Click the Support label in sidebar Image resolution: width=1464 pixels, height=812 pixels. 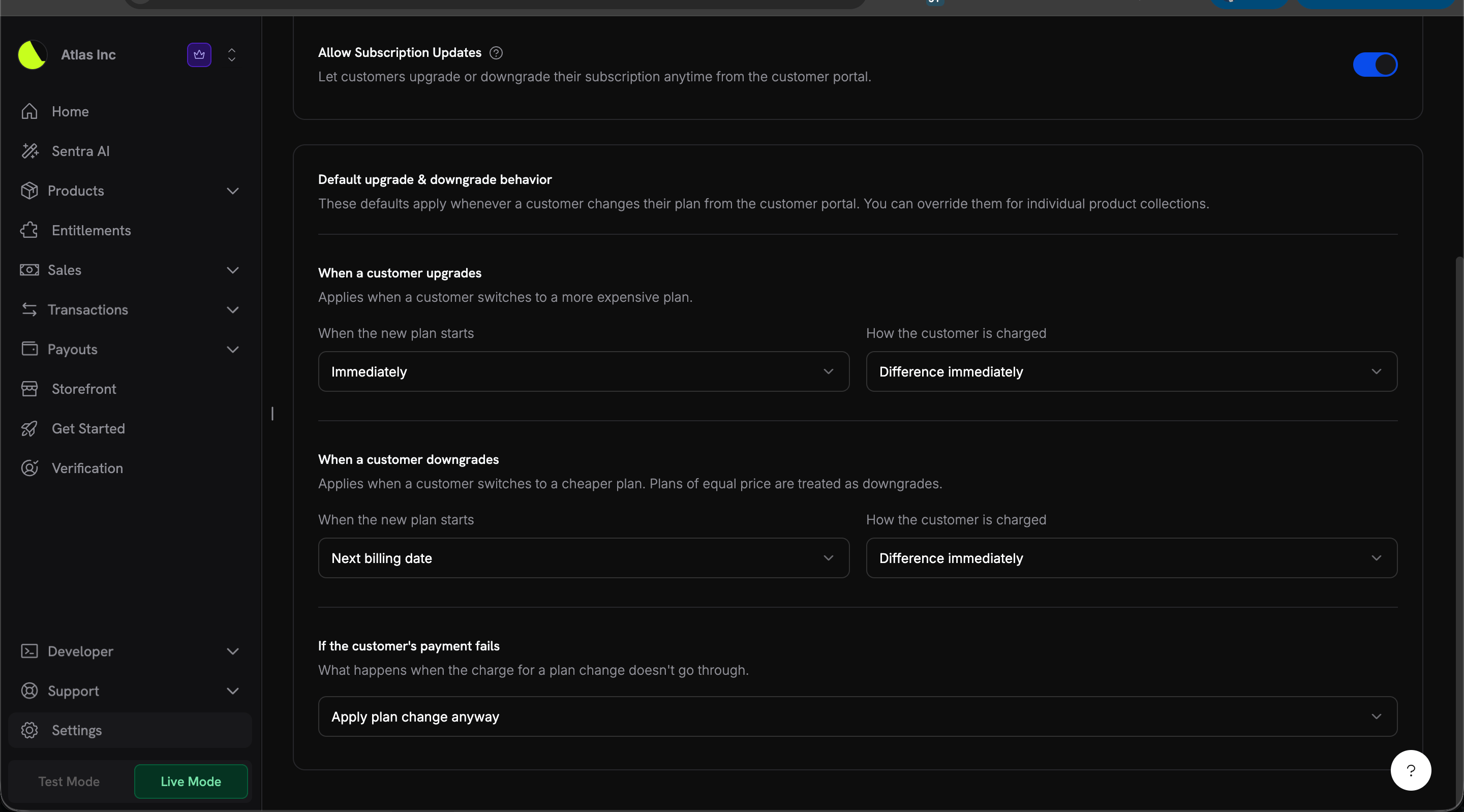point(73,691)
